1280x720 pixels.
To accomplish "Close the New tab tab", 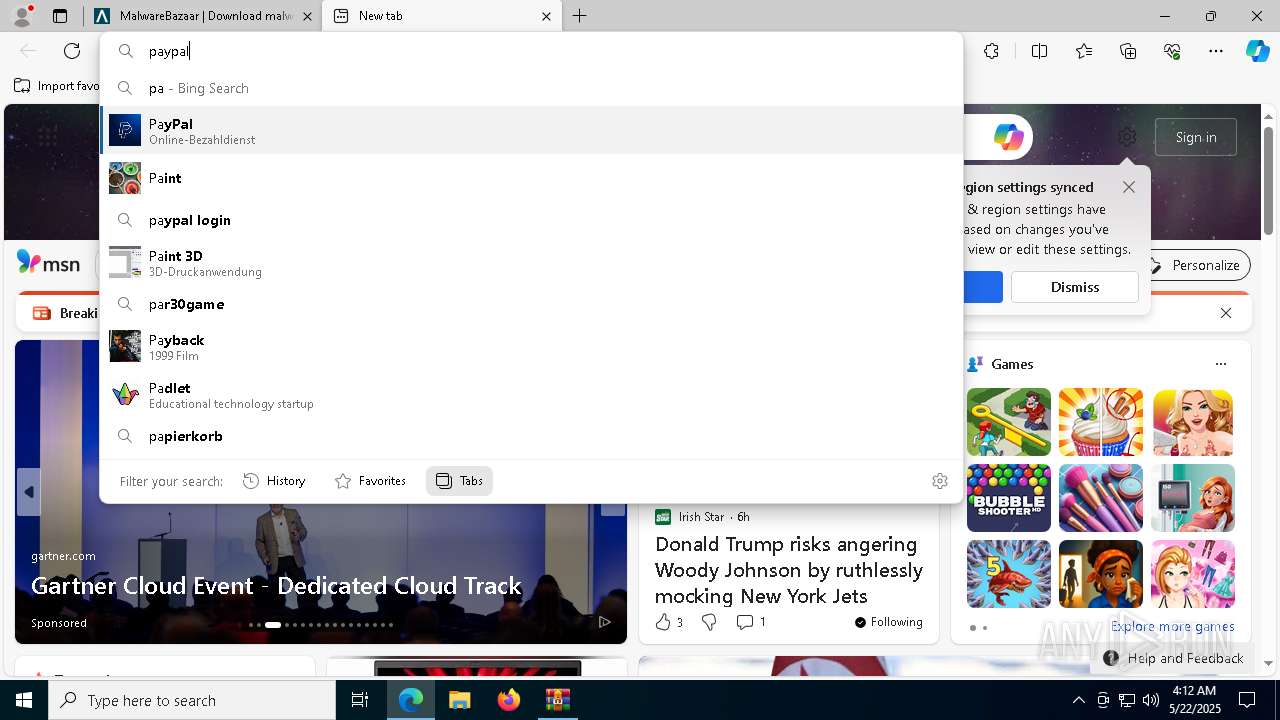I will tap(546, 16).
